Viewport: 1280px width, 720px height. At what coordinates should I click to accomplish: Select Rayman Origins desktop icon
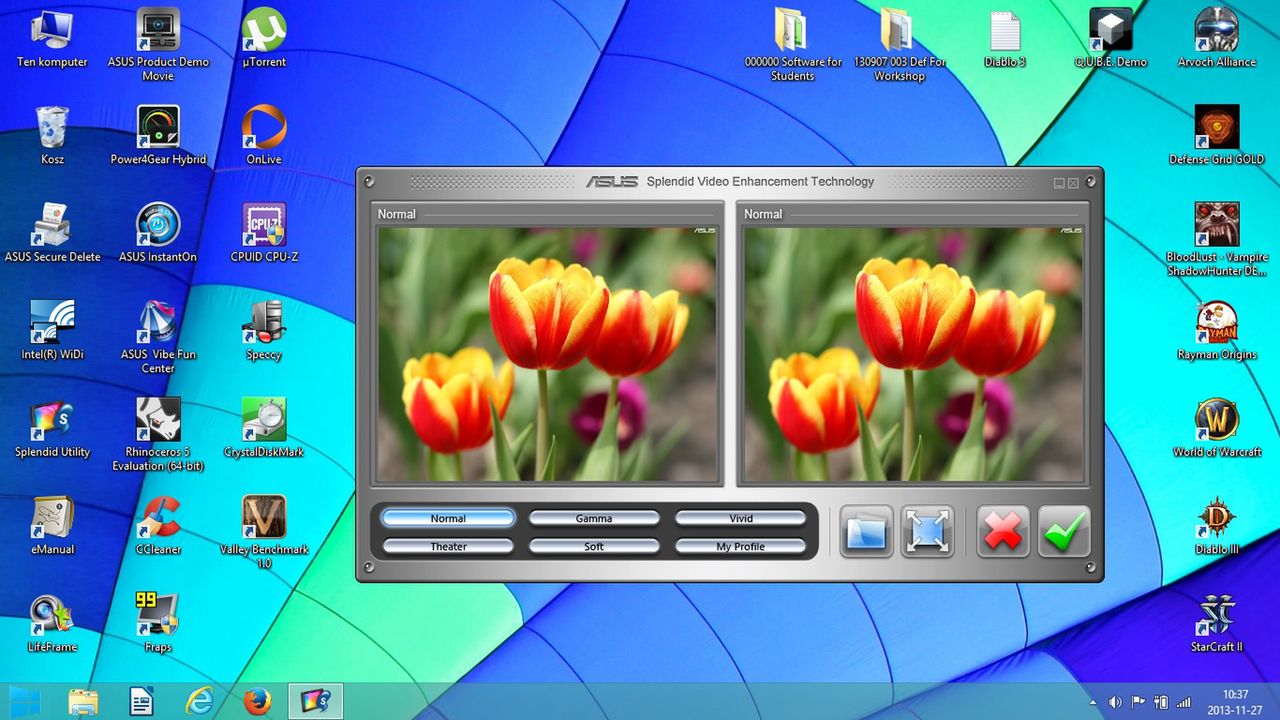pyautogui.click(x=1217, y=331)
